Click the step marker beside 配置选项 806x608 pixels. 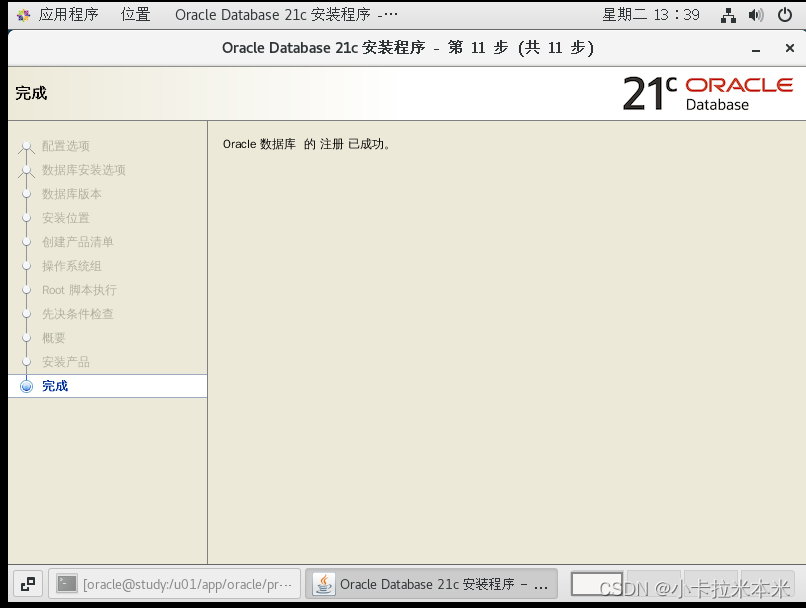tap(26, 146)
